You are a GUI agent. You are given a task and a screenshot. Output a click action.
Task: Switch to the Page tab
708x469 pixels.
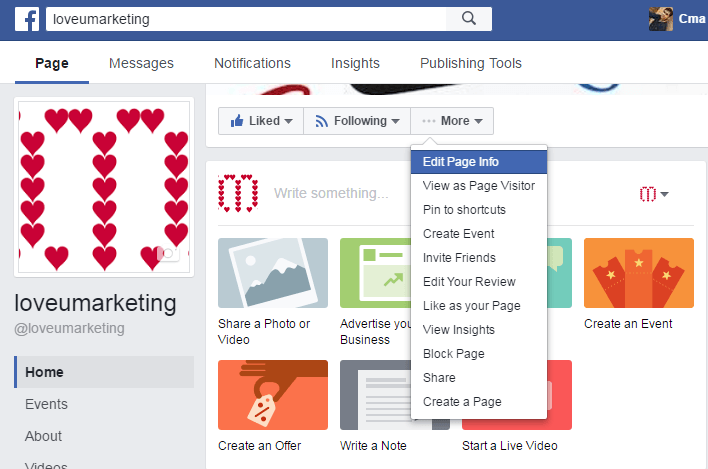[52, 63]
